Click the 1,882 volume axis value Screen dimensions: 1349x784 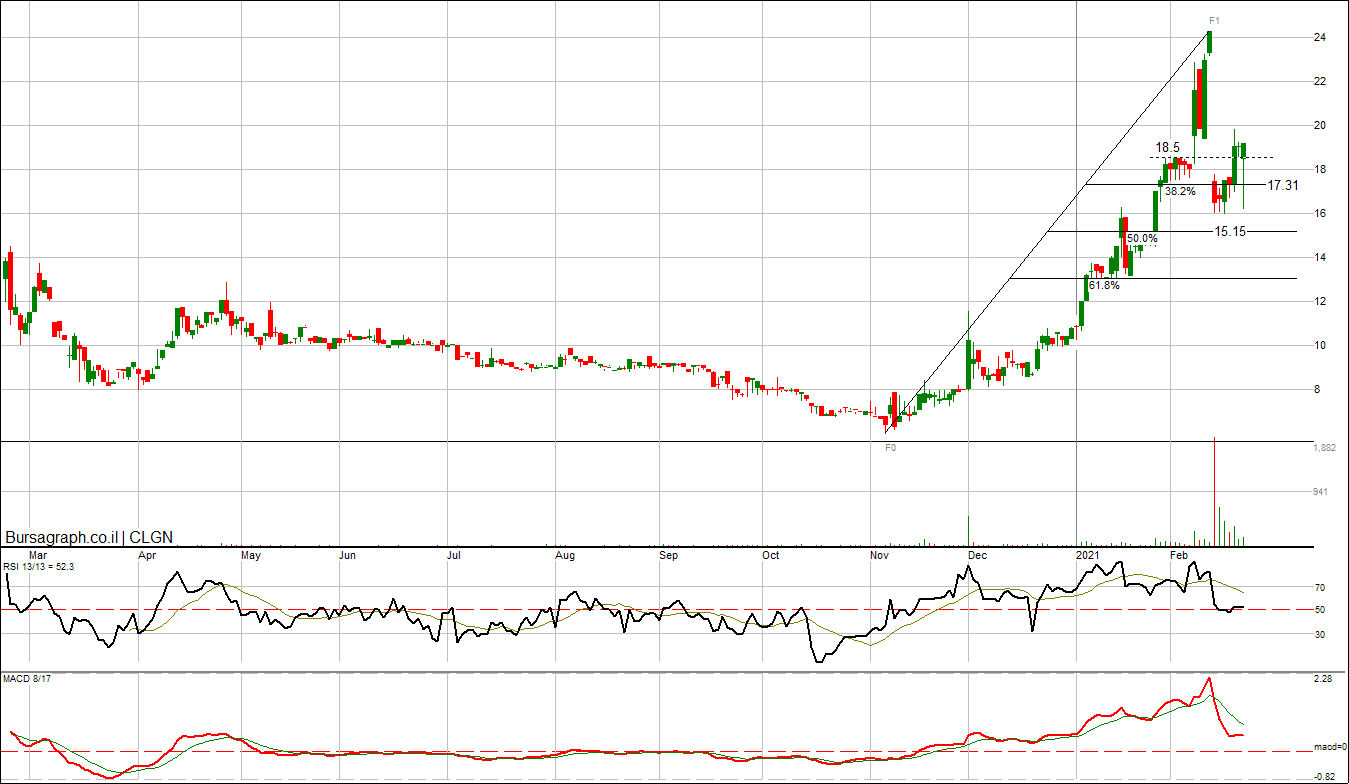point(1324,448)
